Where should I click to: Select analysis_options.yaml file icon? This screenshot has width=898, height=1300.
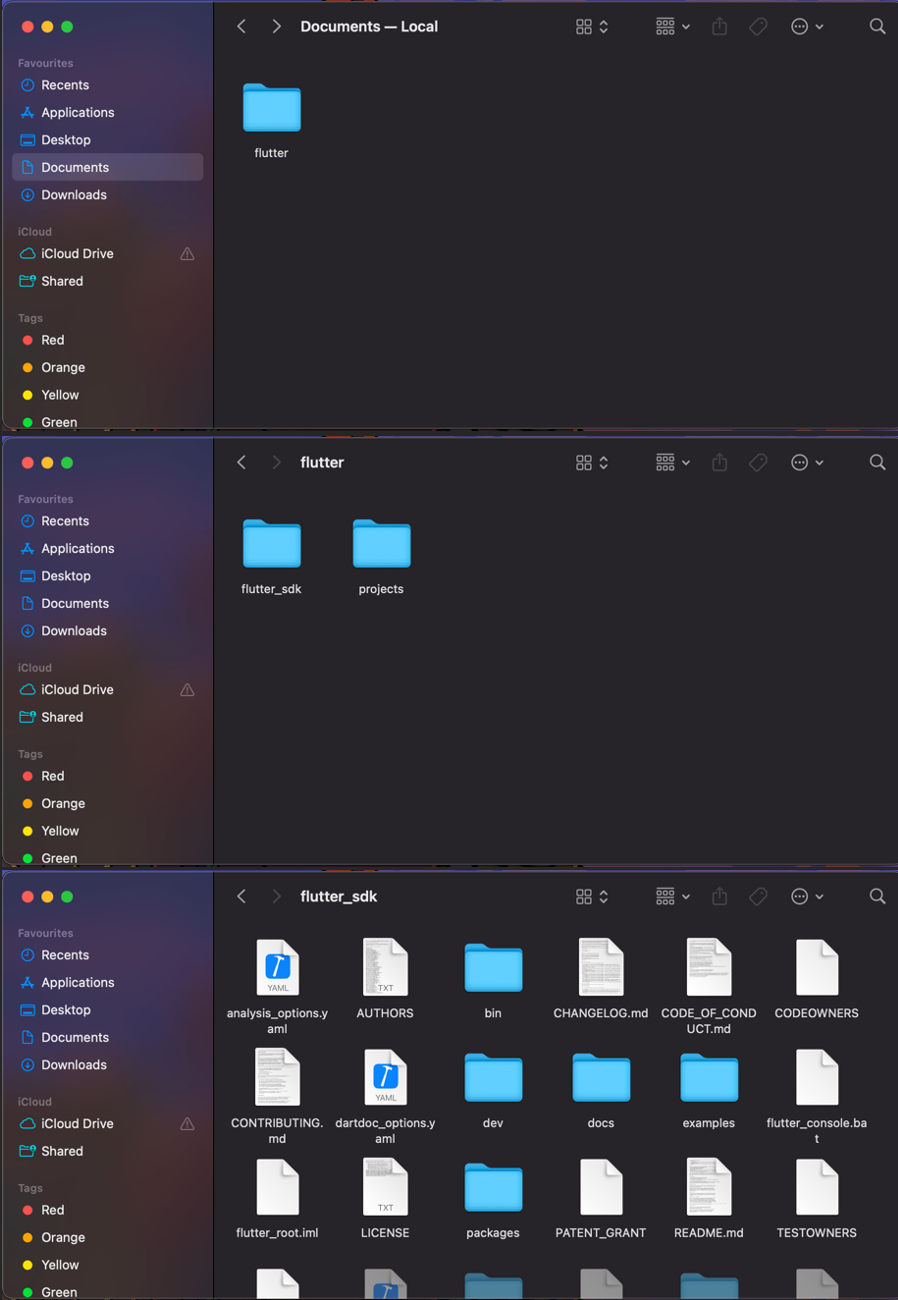point(277,967)
